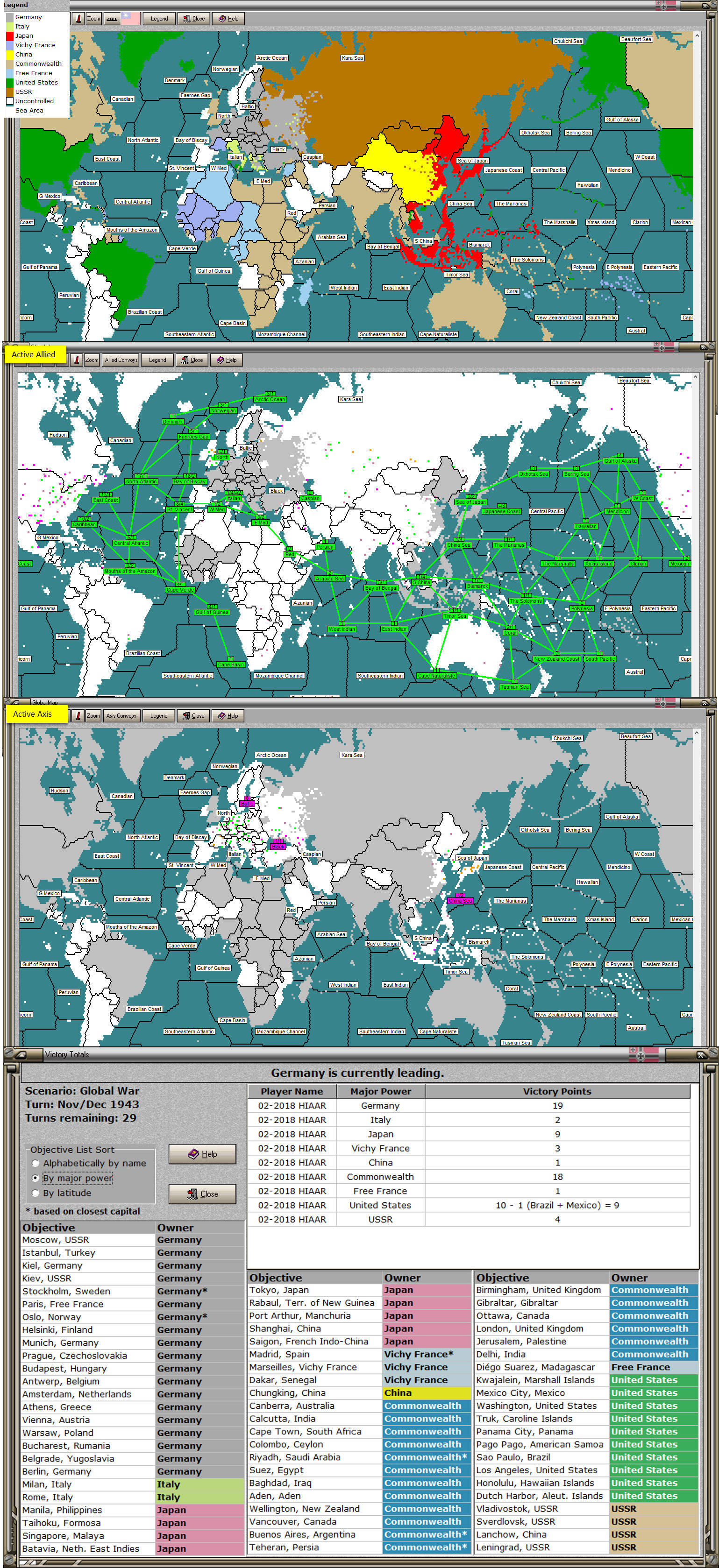Click the scroll-up arrow on the Axis map

coord(697,733)
